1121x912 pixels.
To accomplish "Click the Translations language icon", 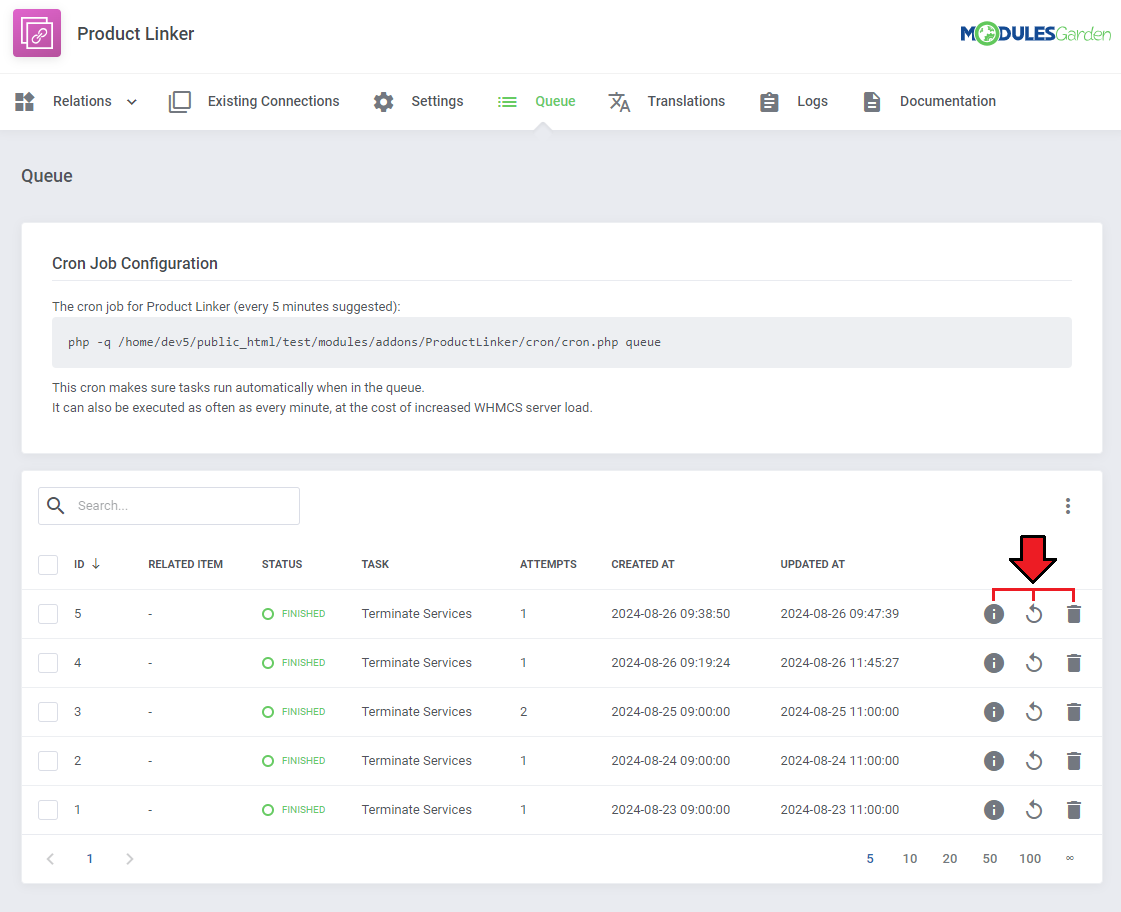I will tap(619, 102).
